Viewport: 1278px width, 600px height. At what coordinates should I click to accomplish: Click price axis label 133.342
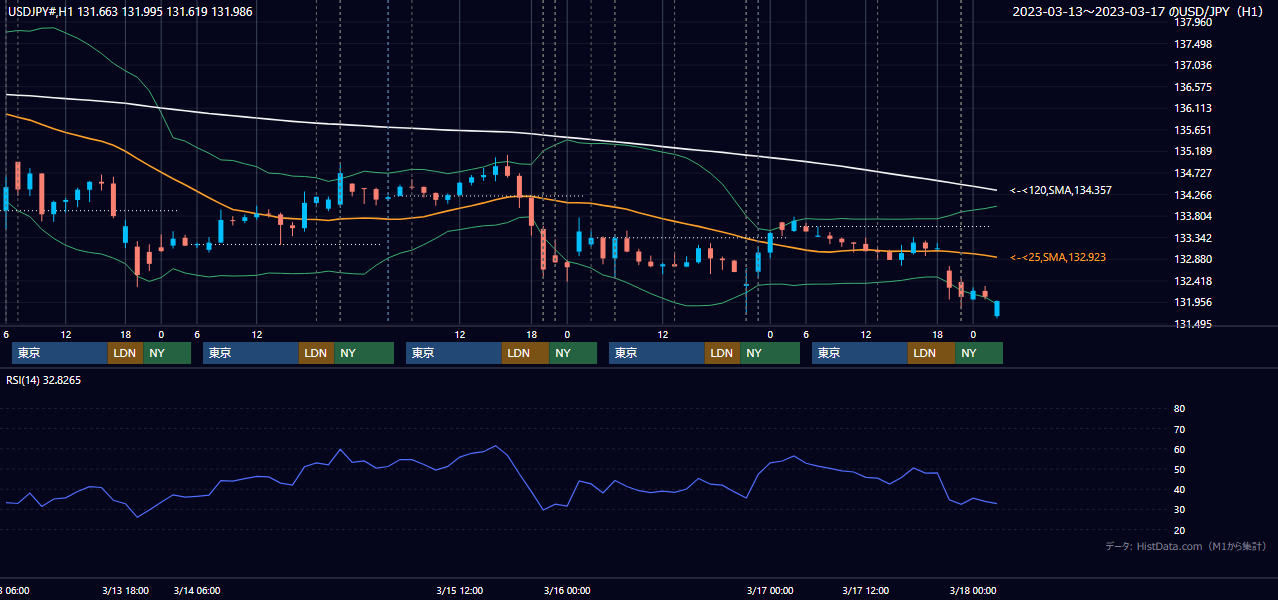pyautogui.click(x=1193, y=238)
